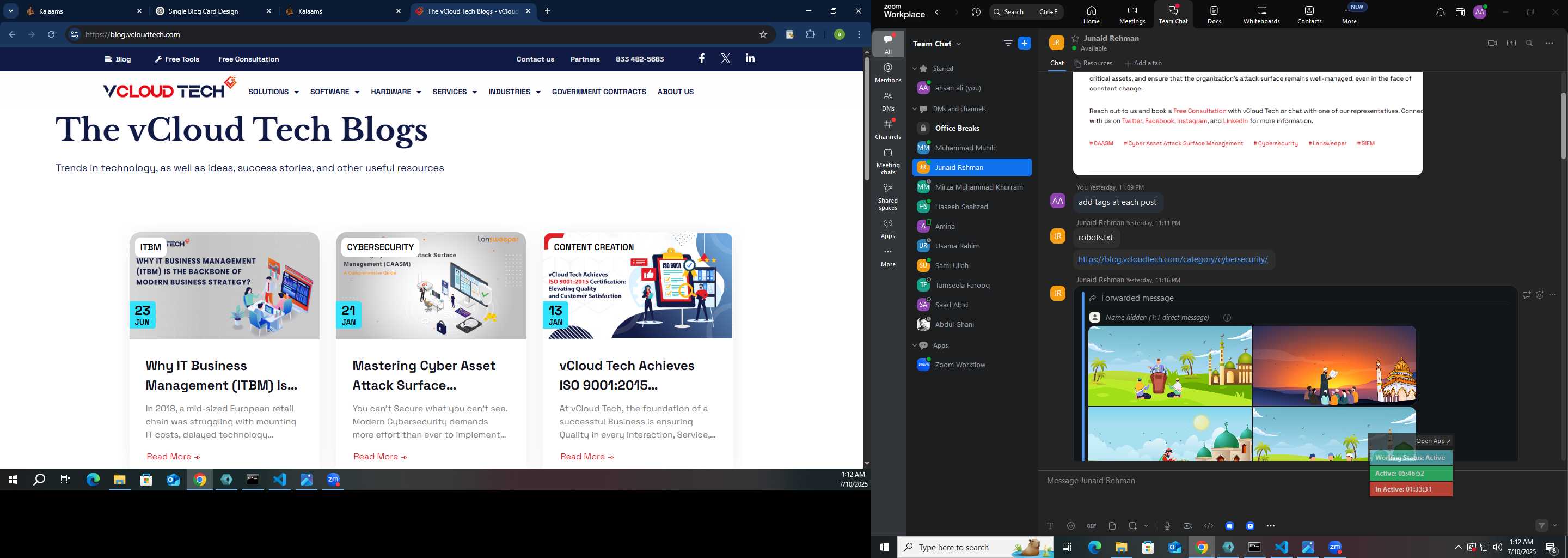The image size is (1568, 558).
Task: Open Zoom history clock icon
Action: [x=976, y=12]
